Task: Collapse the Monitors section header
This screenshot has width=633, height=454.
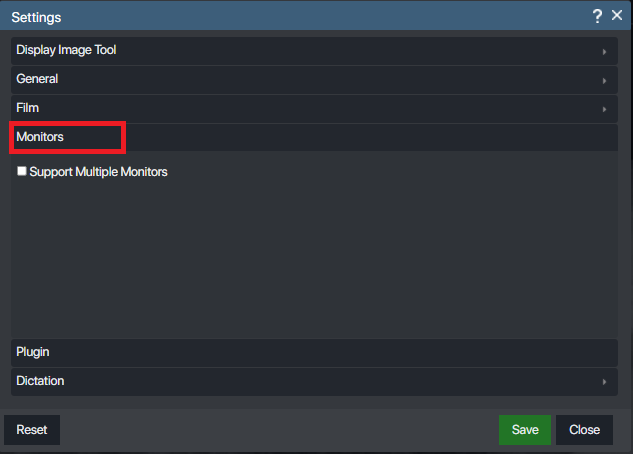Action: (40, 136)
